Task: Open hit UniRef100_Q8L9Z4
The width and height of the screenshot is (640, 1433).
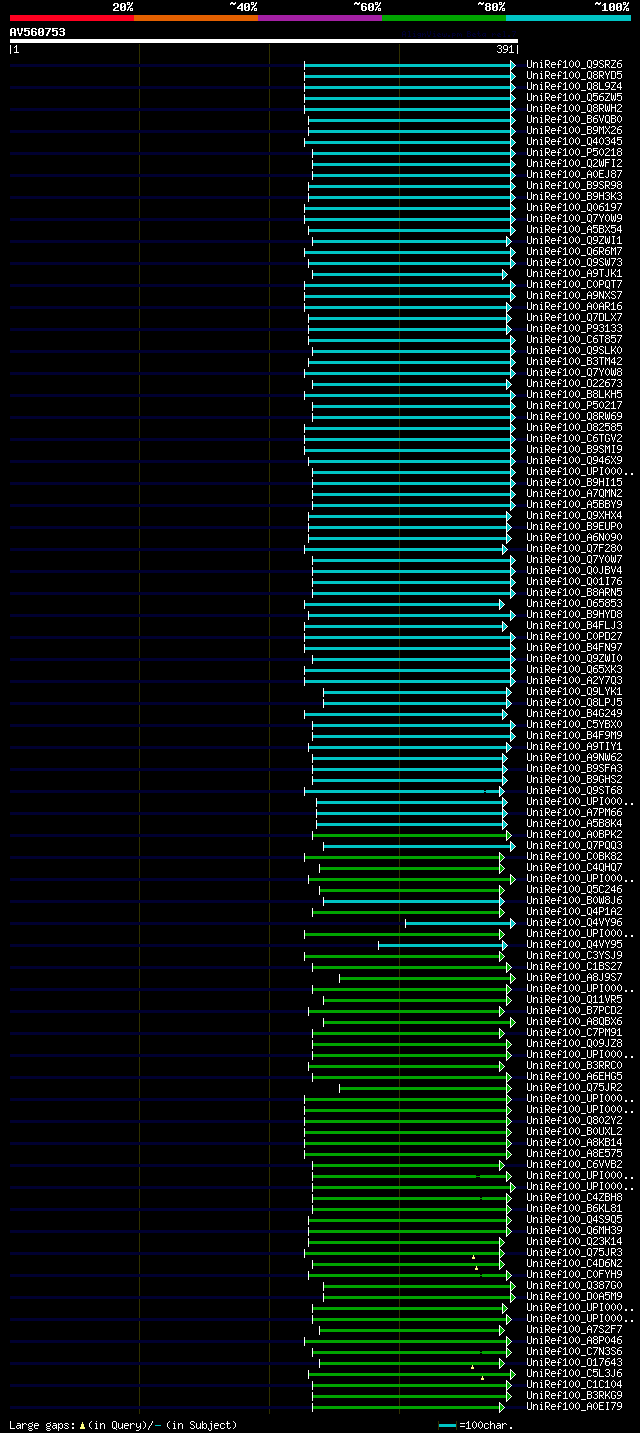Action: coord(575,86)
